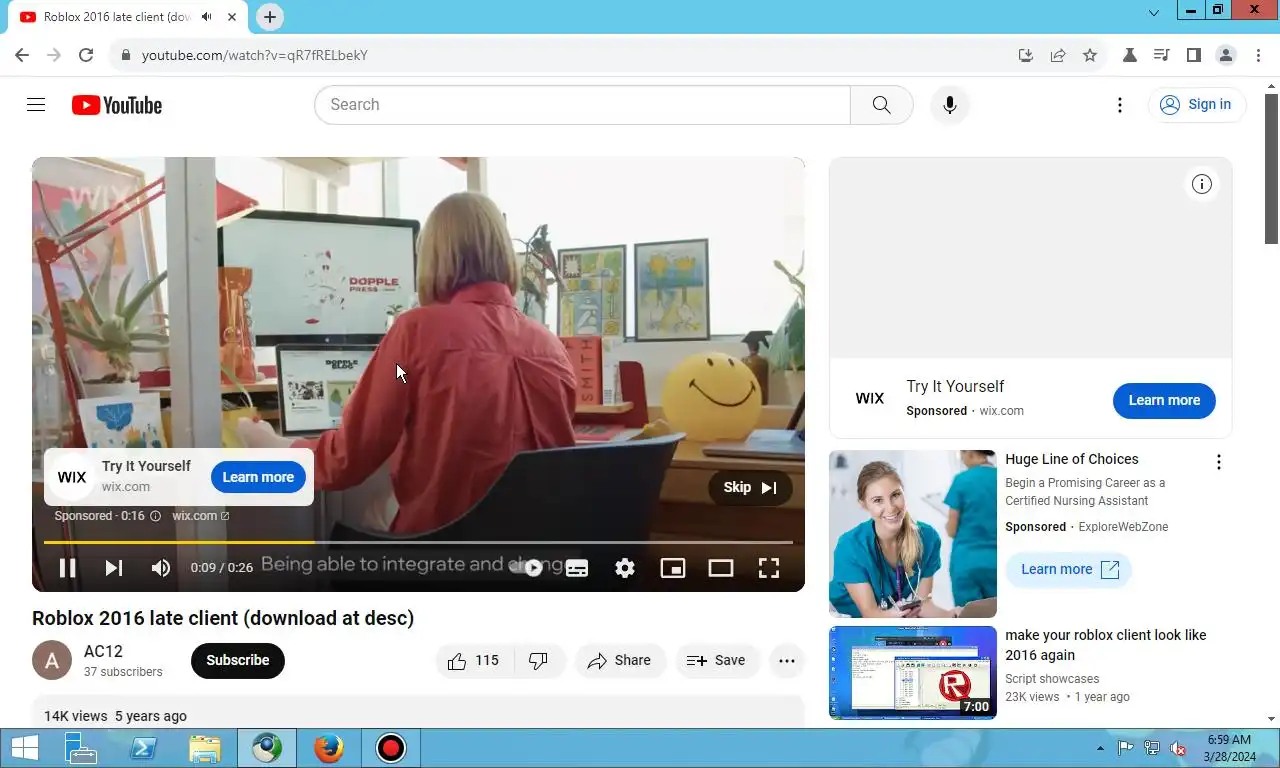The height and width of the screenshot is (768, 1280).
Task: Click the address bar URL
Action: pos(255,55)
